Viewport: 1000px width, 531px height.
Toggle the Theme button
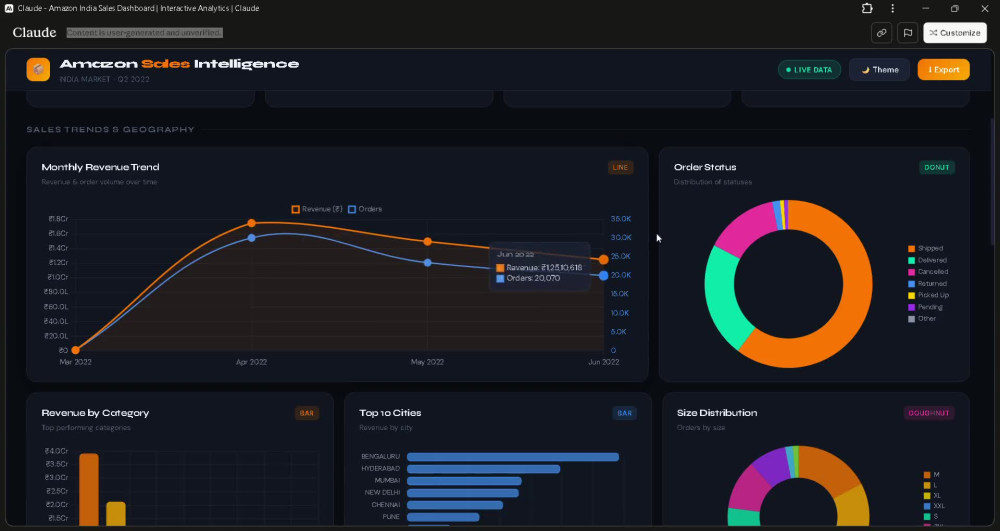(879, 69)
